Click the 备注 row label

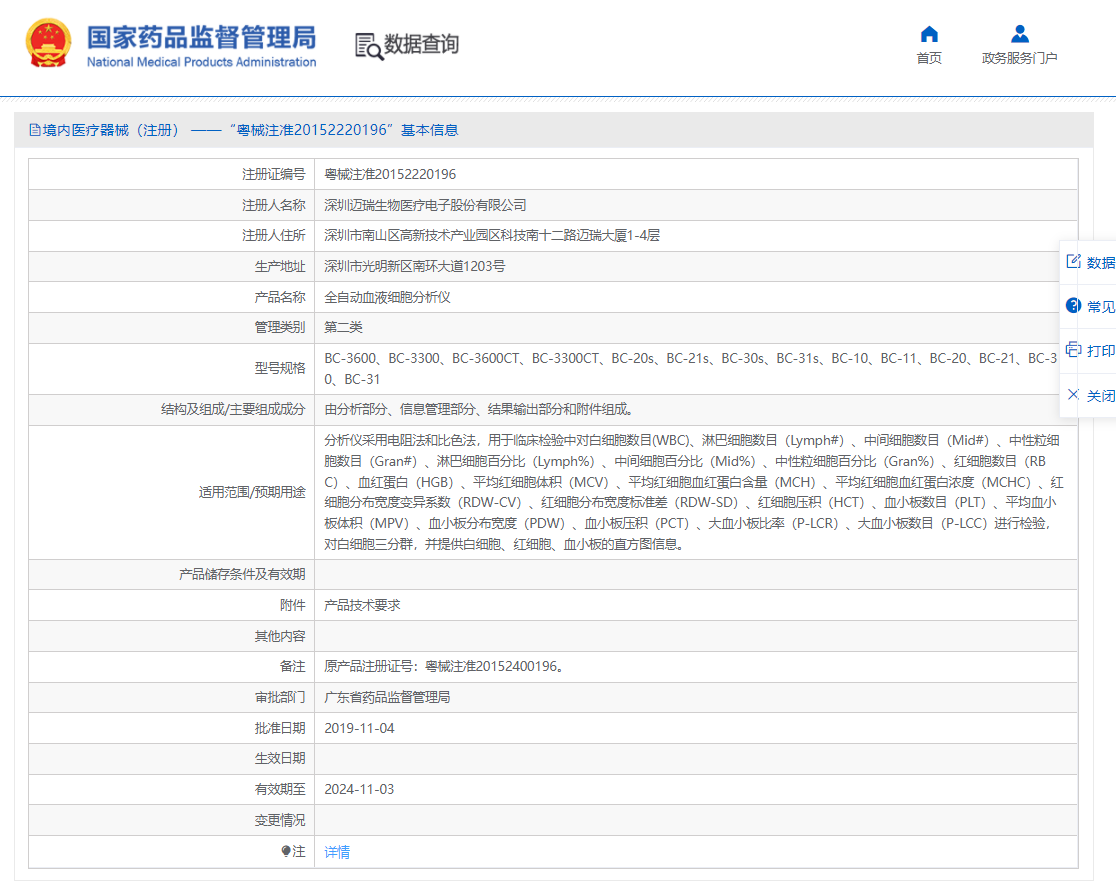[x=293, y=666]
